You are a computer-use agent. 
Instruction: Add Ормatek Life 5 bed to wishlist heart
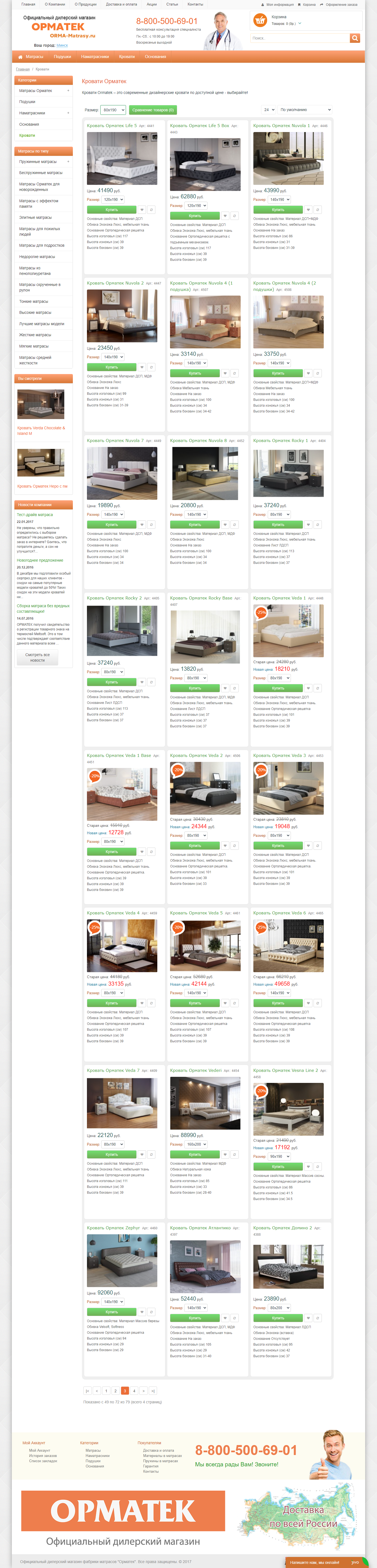(142, 209)
